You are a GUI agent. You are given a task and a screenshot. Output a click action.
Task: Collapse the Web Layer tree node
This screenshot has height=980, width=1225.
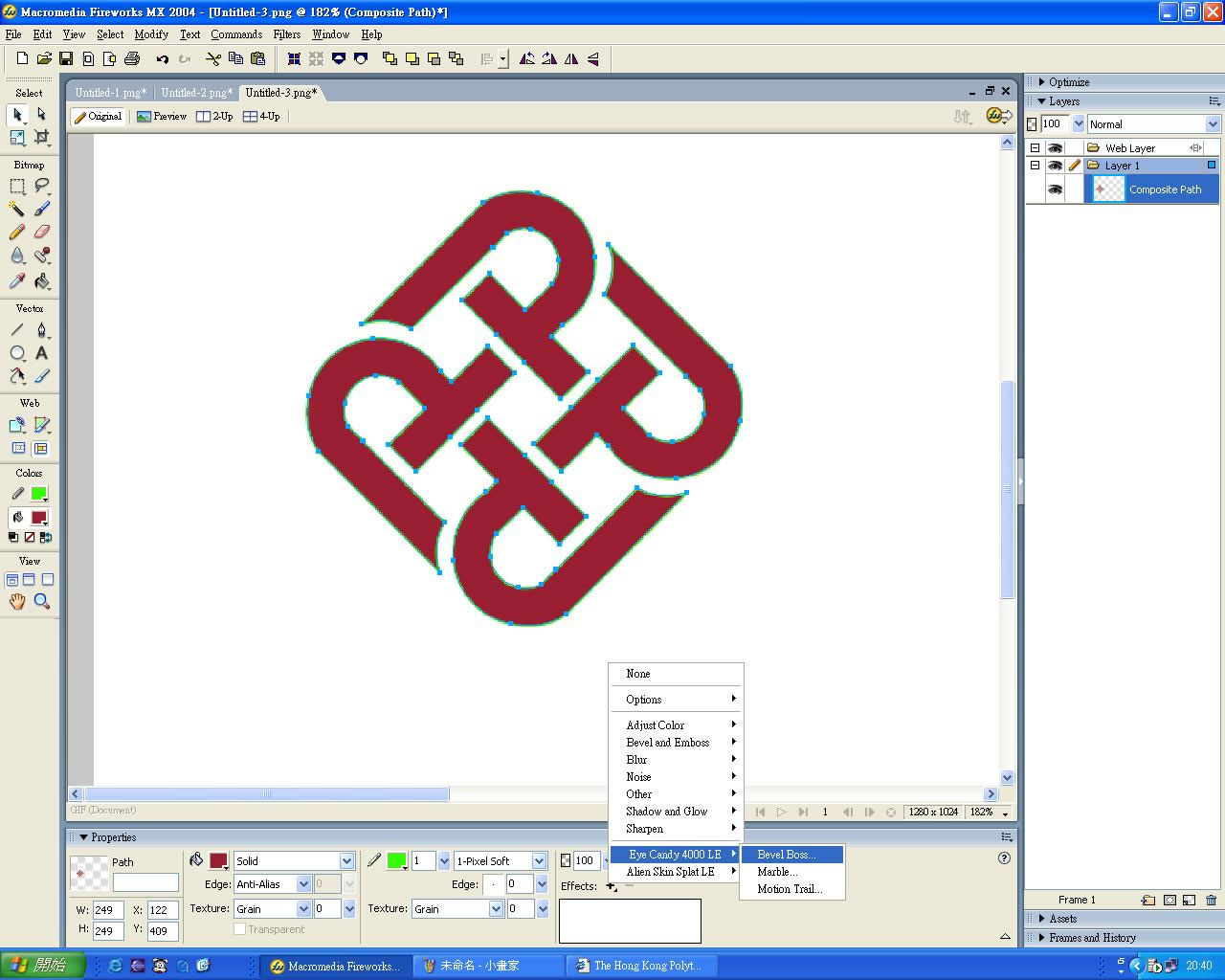click(x=1035, y=148)
